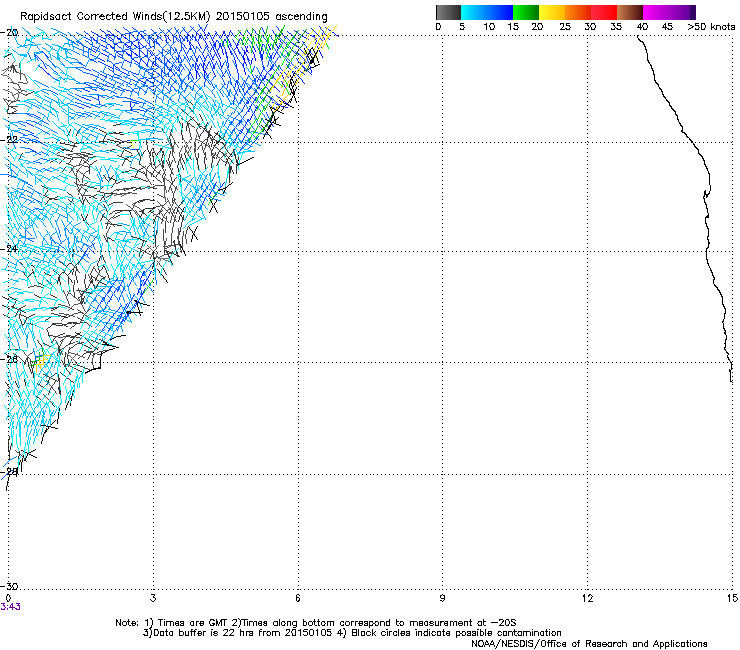
Task: Click the NOAA/NESDIS Office of Research credit
Action: (x=589, y=644)
